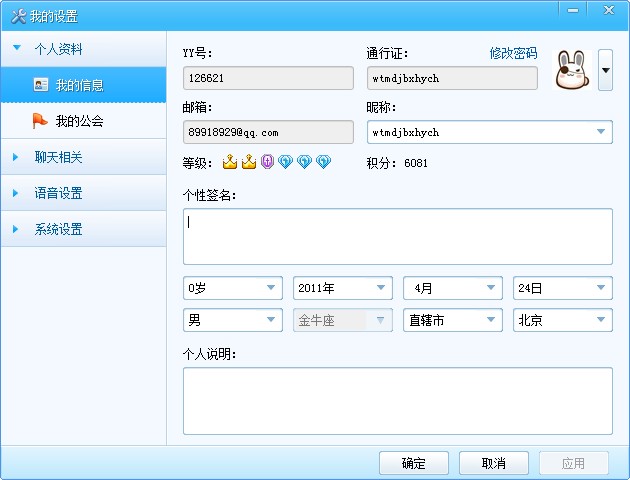The width and height of the screenshot is (630, 480).
Task: Select the 我的信息 item
Action: 84,85
